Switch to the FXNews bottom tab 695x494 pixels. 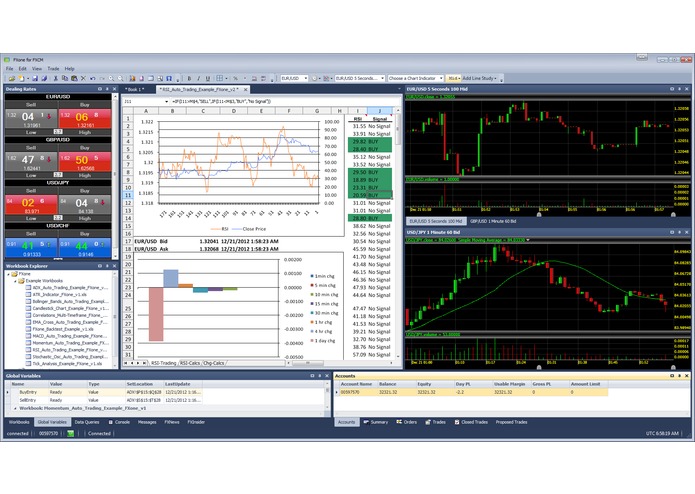click(x=172, y=422)
